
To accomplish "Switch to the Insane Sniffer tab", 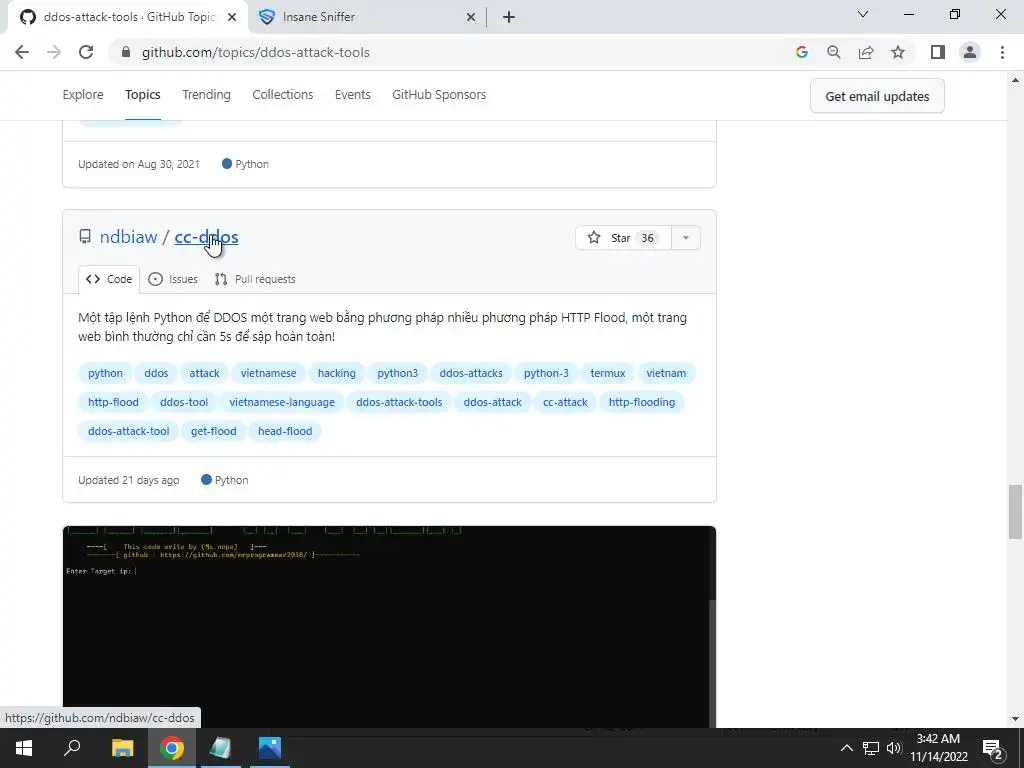I will 367,17.
